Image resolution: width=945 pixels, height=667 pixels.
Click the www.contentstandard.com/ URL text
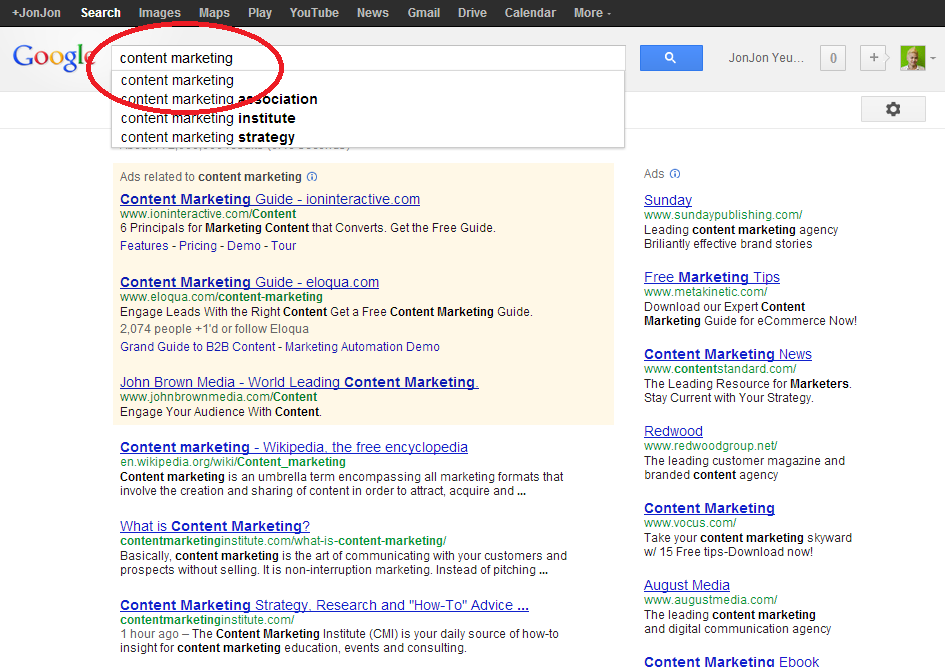(720, 369)
